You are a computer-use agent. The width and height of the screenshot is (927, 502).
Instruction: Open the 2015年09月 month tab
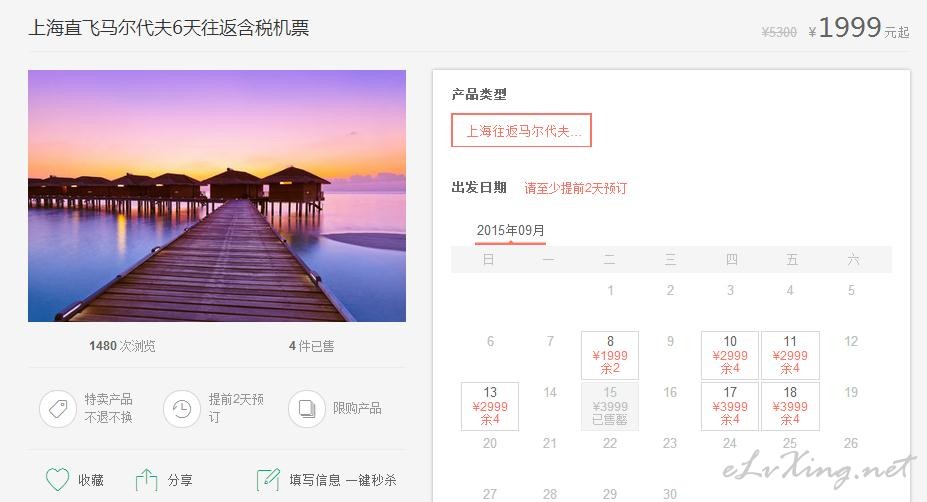click(x=511, y=231)
